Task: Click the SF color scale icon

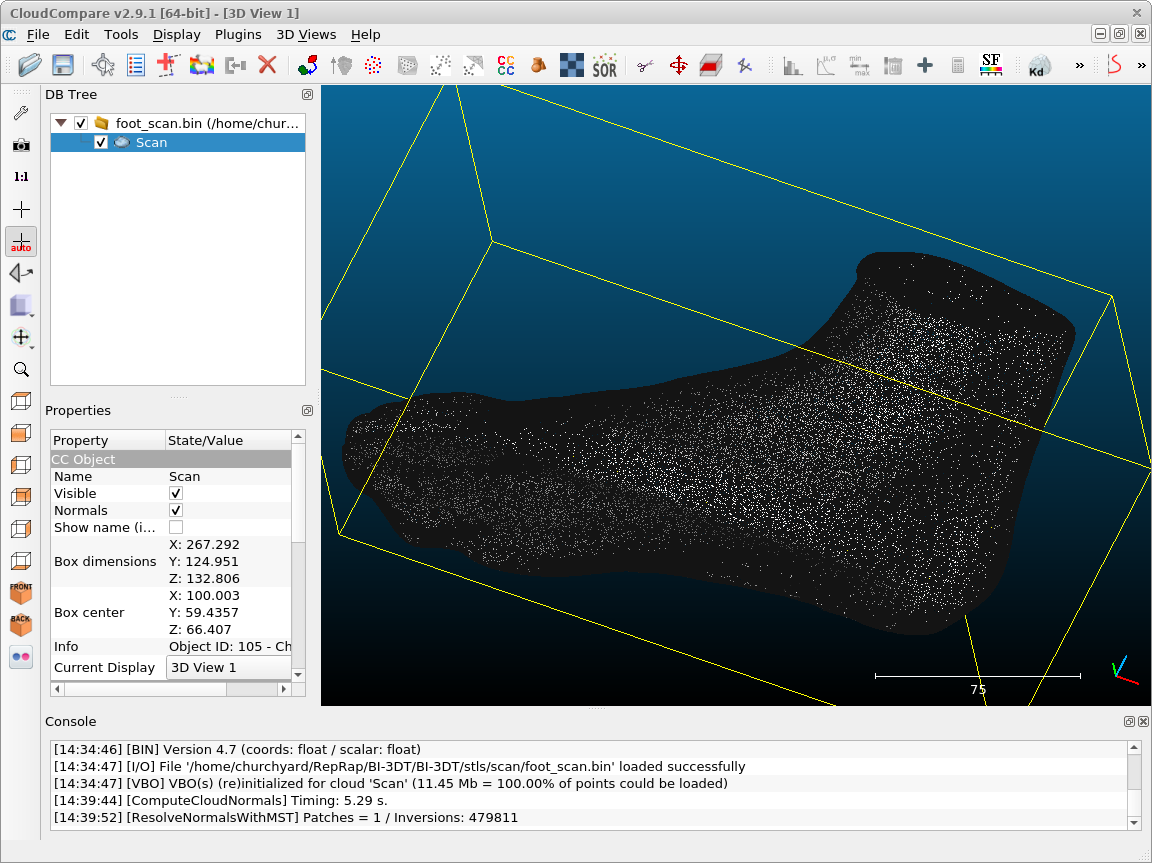Action: [990, 65]
